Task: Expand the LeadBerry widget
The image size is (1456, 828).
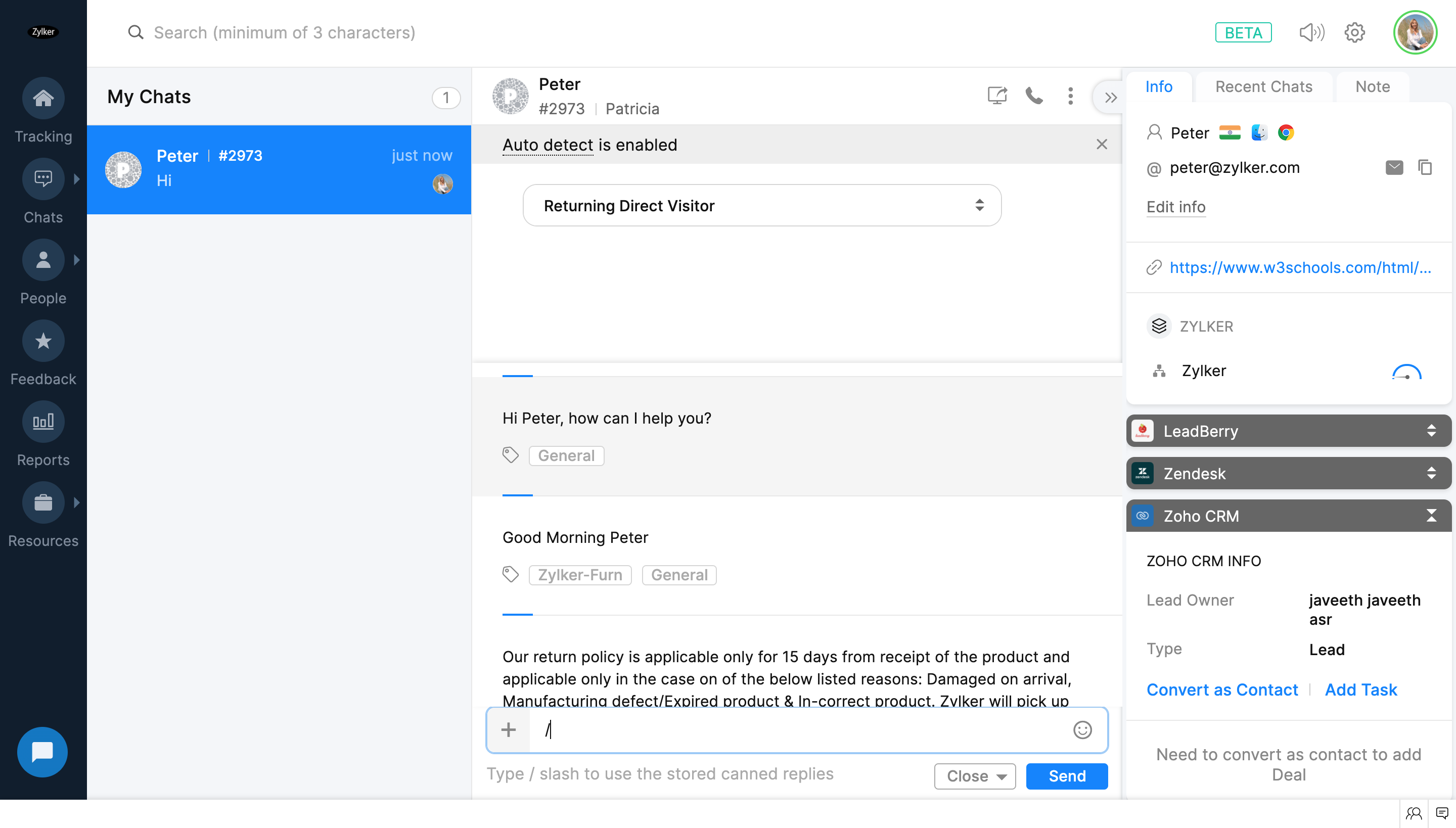Action: 1431,431
